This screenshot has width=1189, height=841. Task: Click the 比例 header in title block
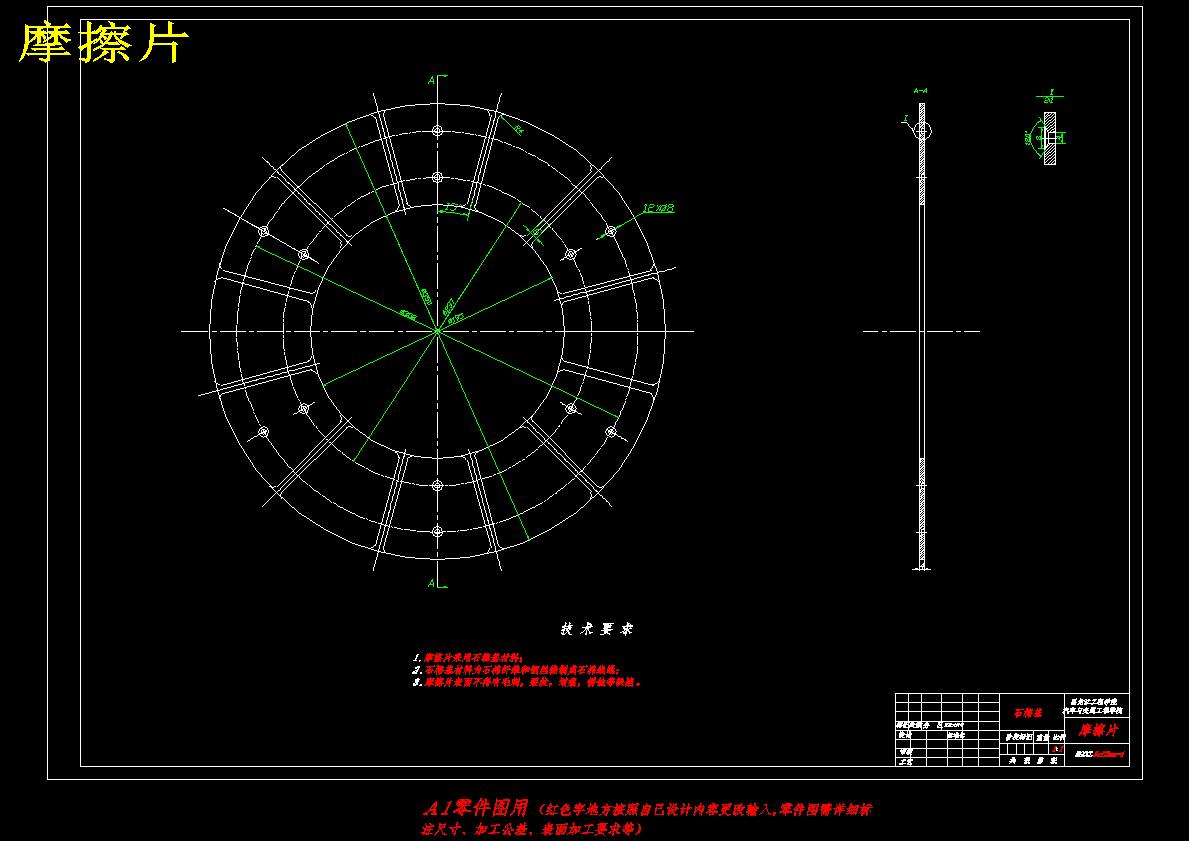(x=1058, y=737)
